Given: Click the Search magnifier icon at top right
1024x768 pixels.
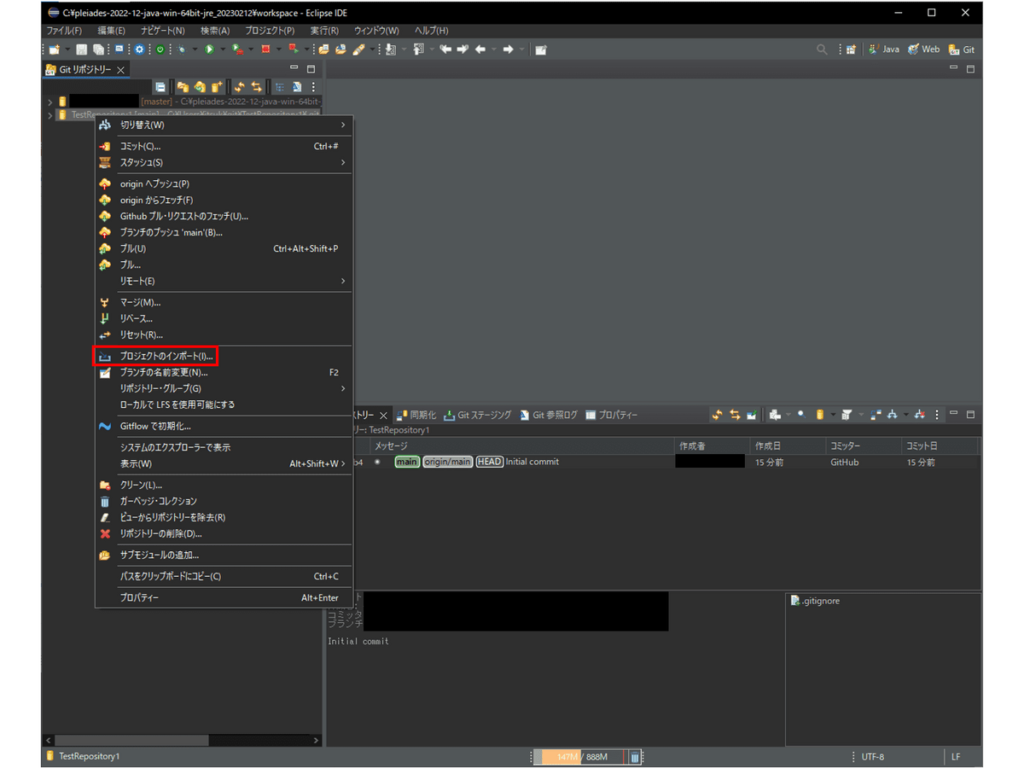Looking at the screenshot, I should point(822,50).
